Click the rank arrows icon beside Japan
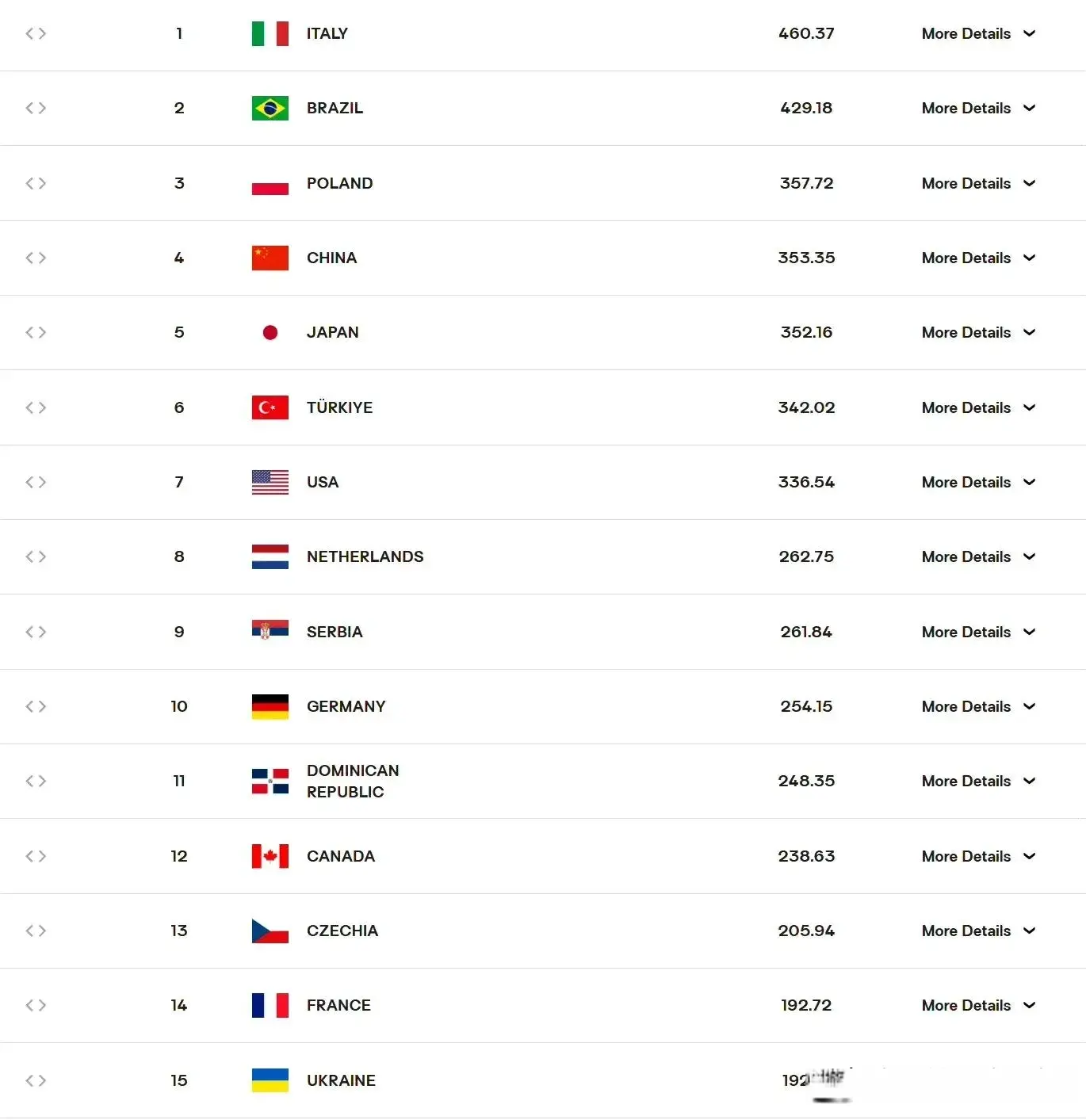 click(36, 332)
